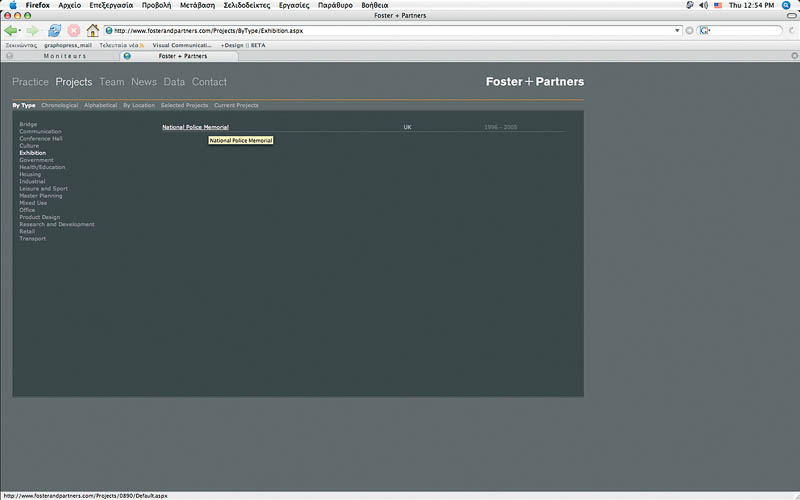Close tab using the tab bar close button
This screenshot has width=800, height=500.
pyautogui.click(x=794, y=56)
